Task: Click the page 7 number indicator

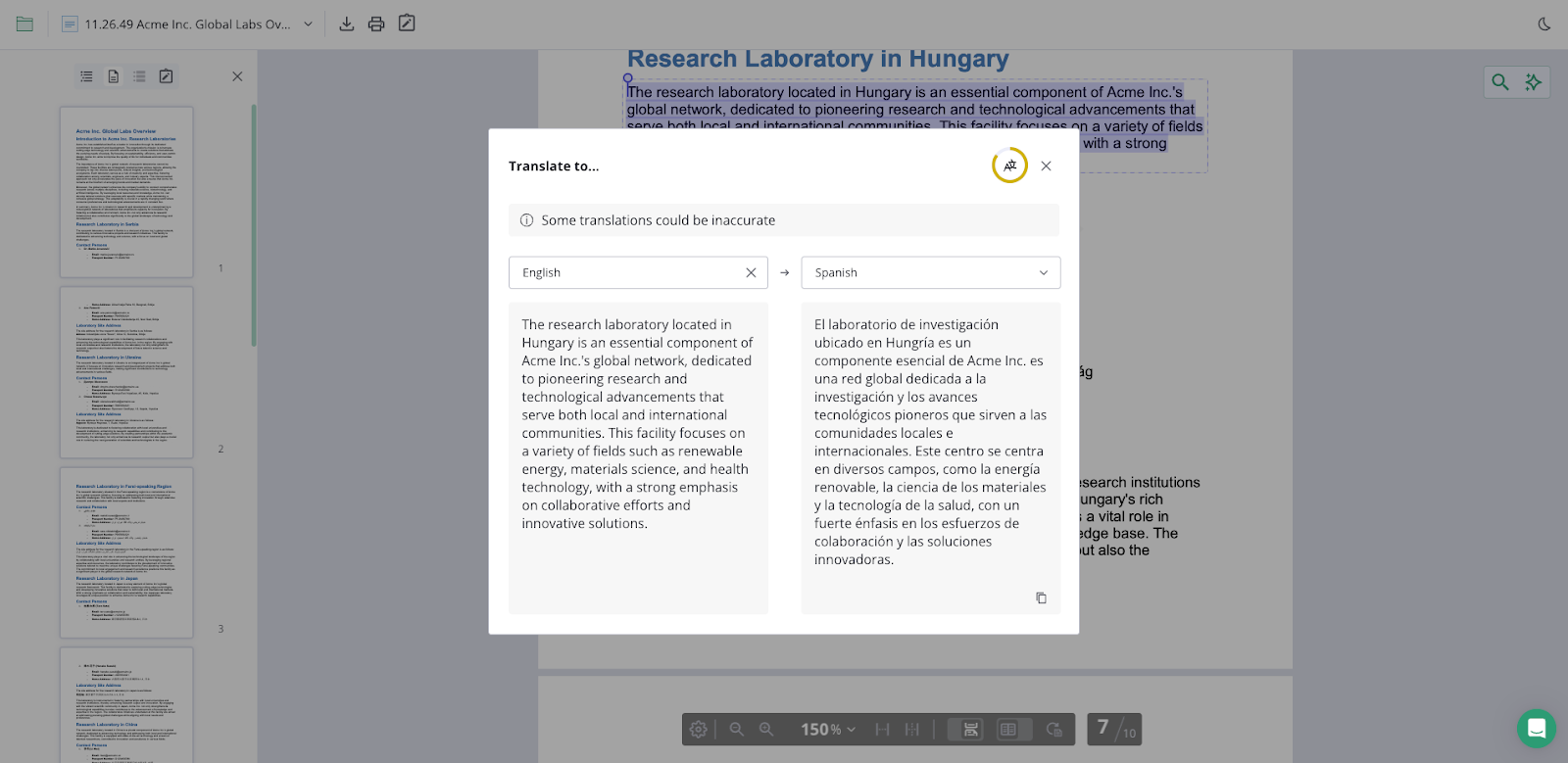Action: point(1103,727)
